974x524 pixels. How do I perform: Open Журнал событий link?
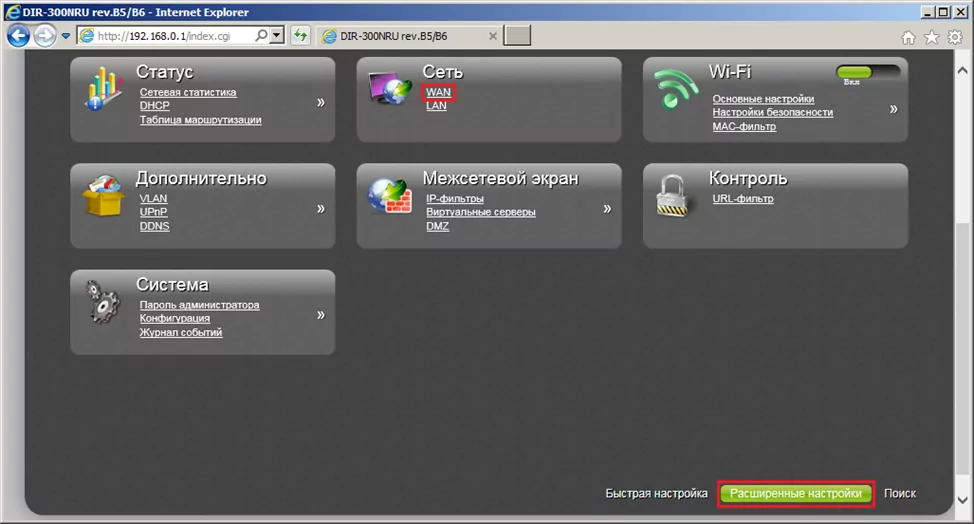tap(181, 333)
